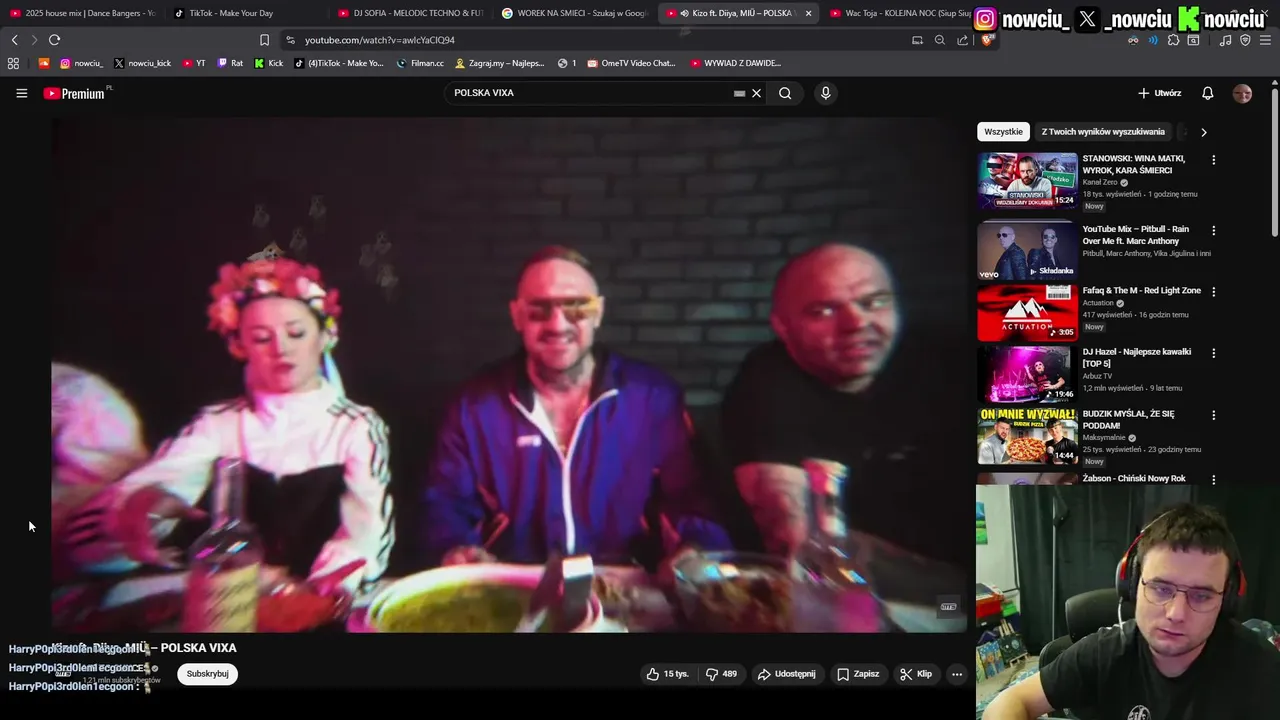This screenshot has height=720, width=1280.
Task: Open the tab search icon
Action: [1193, 40]
